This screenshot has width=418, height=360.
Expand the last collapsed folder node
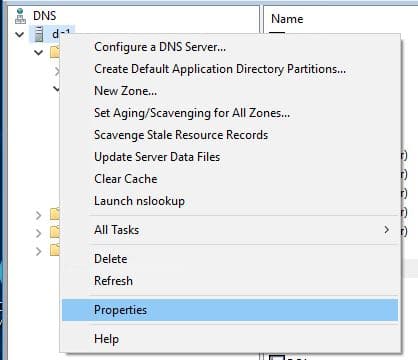point(39,251)
